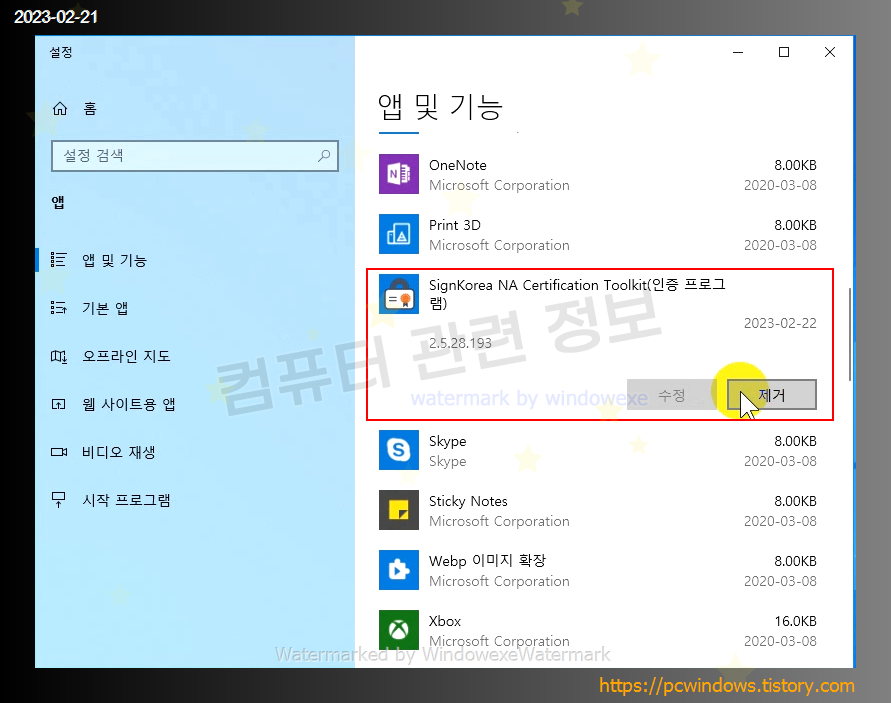The width and height of the screenshot is (891, 703).
Task: Click the Webp image extension icon
Action: (x=399, y=570)
